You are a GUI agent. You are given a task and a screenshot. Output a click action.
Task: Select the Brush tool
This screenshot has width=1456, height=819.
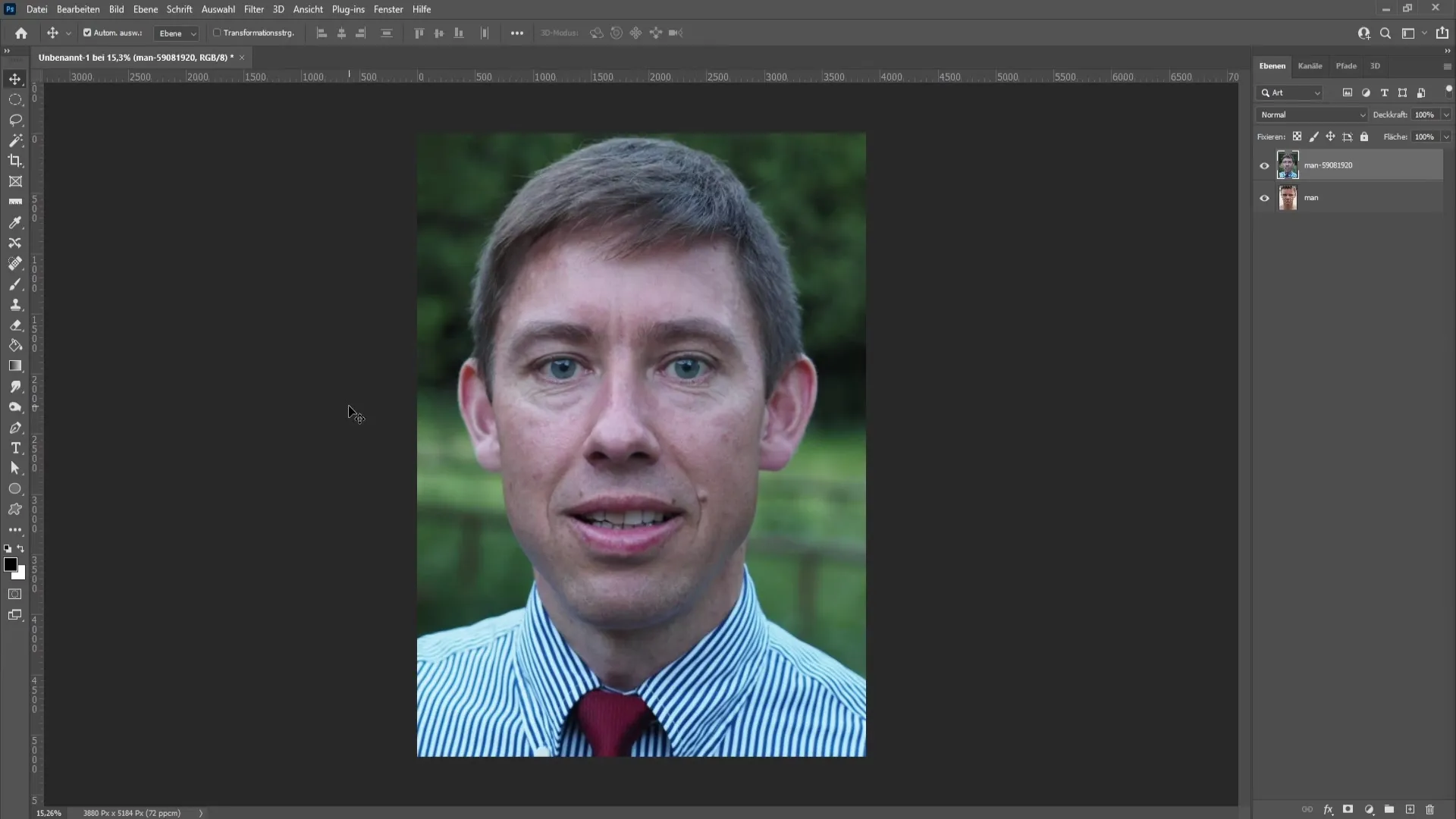pyautogui.click(x=15, y=285)
